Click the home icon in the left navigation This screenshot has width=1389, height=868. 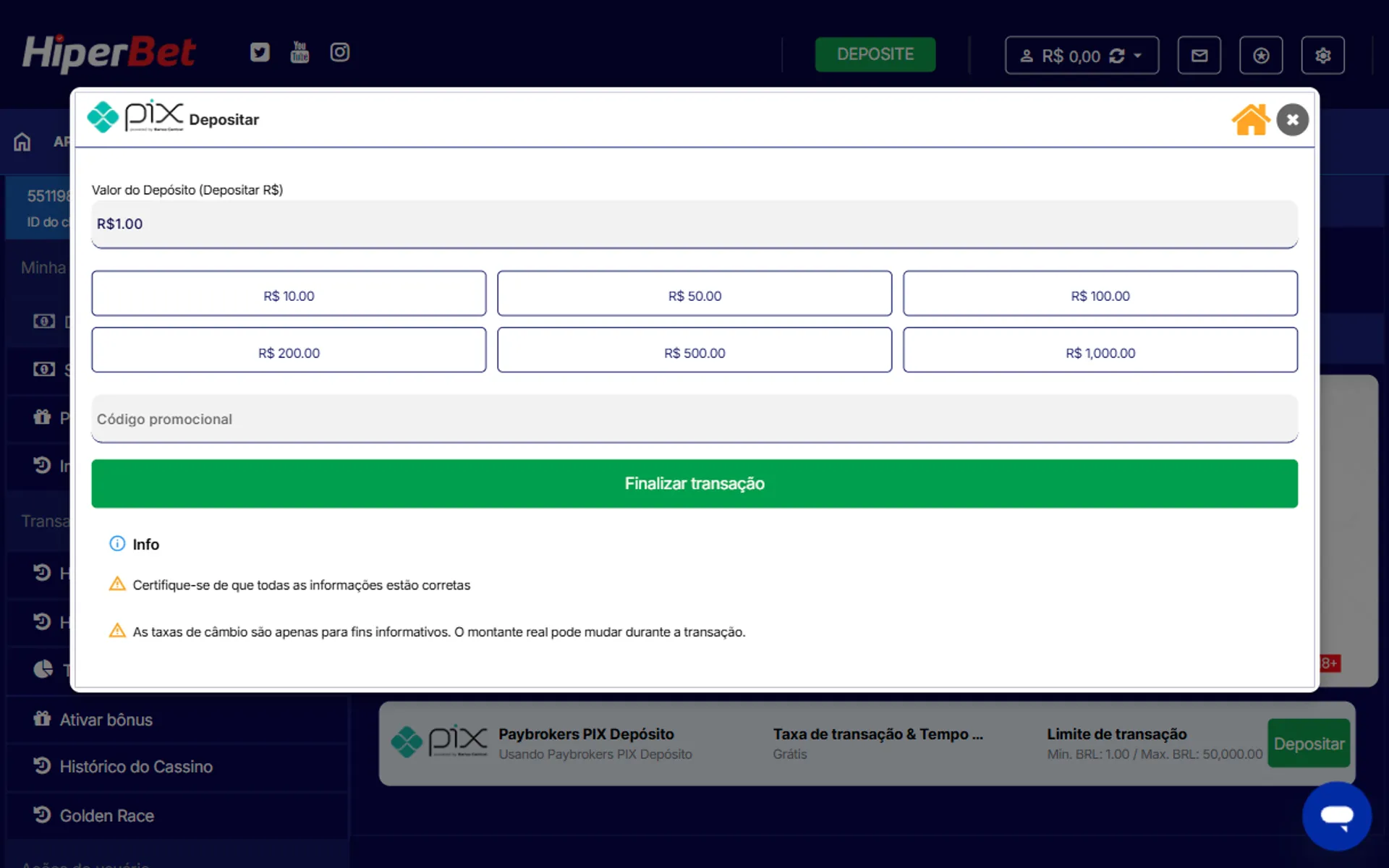click(22, 142)
